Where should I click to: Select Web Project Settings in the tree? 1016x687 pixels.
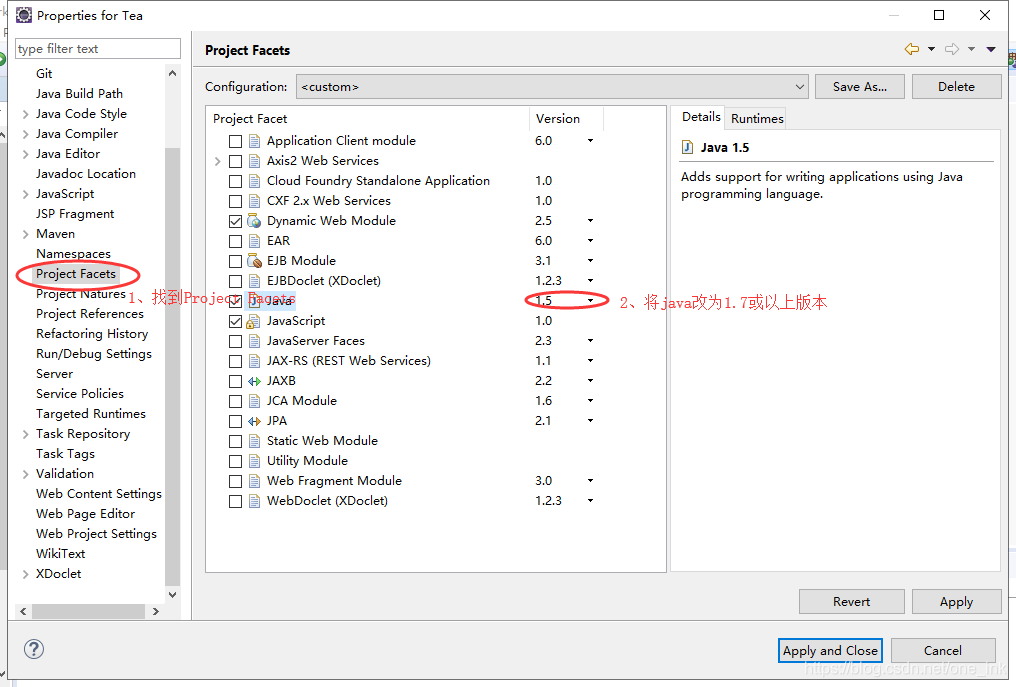(97, 533)
